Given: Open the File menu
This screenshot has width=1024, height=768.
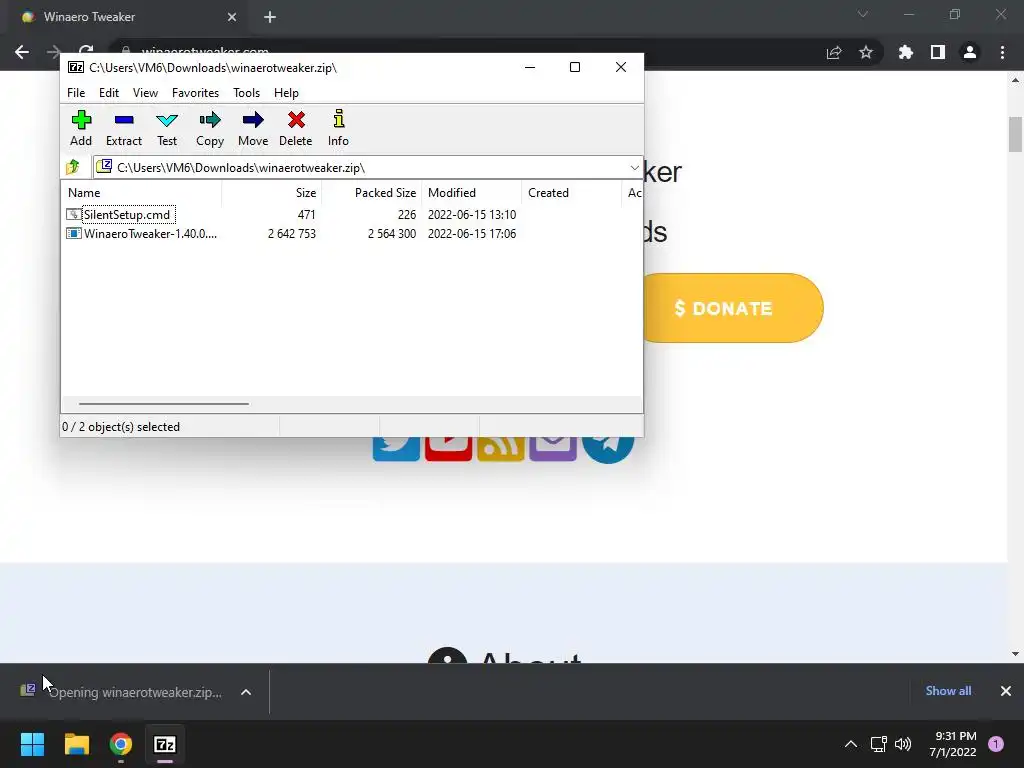Looking at the screenshot, I should pyautogui.click(x=76, y=93).
